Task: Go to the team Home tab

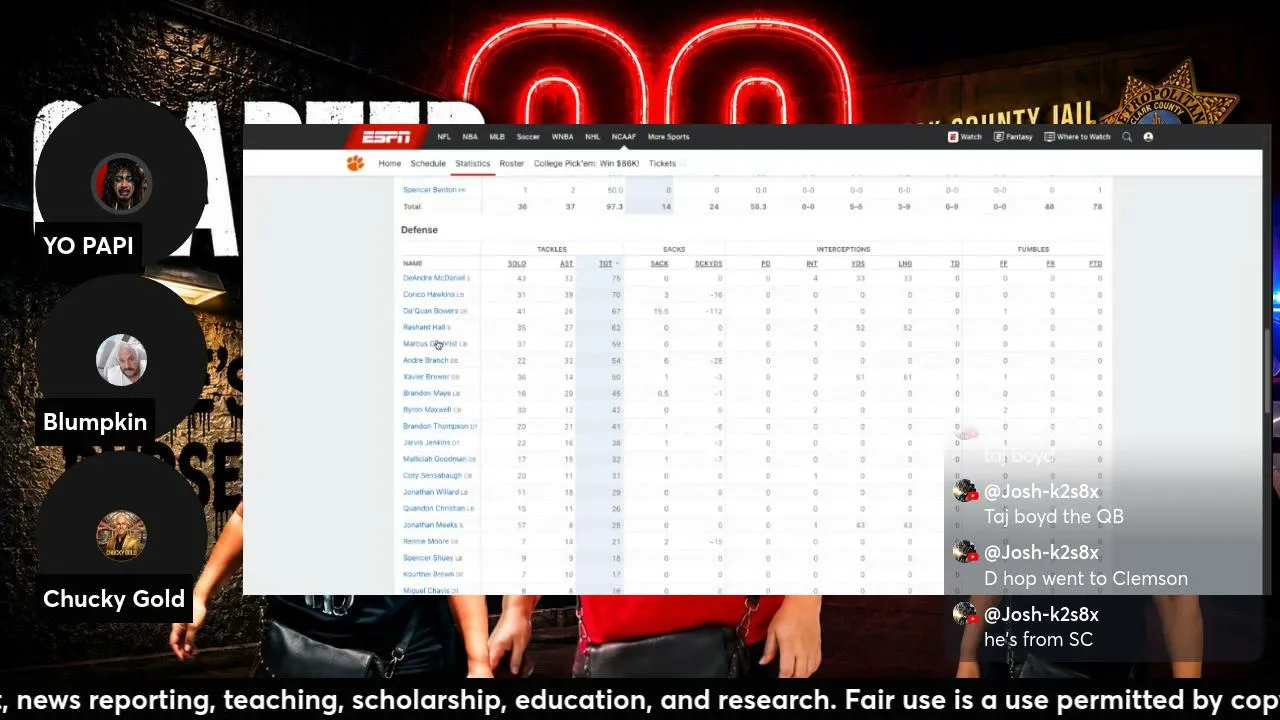Action: [390, 163]
